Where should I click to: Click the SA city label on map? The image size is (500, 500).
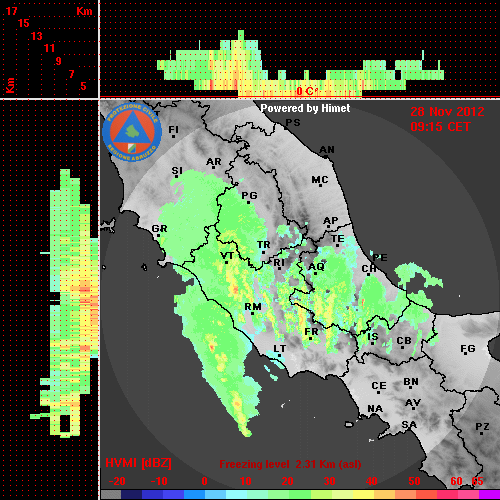click(409, 425)
